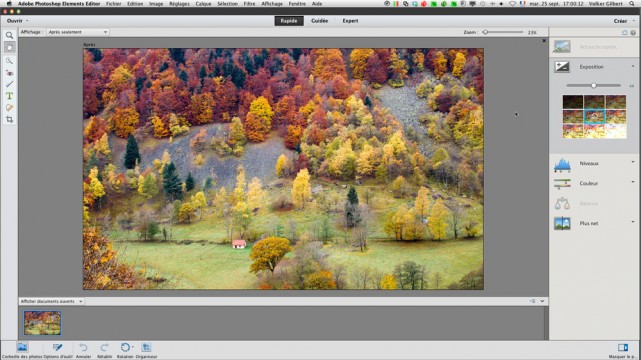Expand the Niveaux section arrow
Image resolution: width=641 pixels, height=360 pixels.
(633, 162)
